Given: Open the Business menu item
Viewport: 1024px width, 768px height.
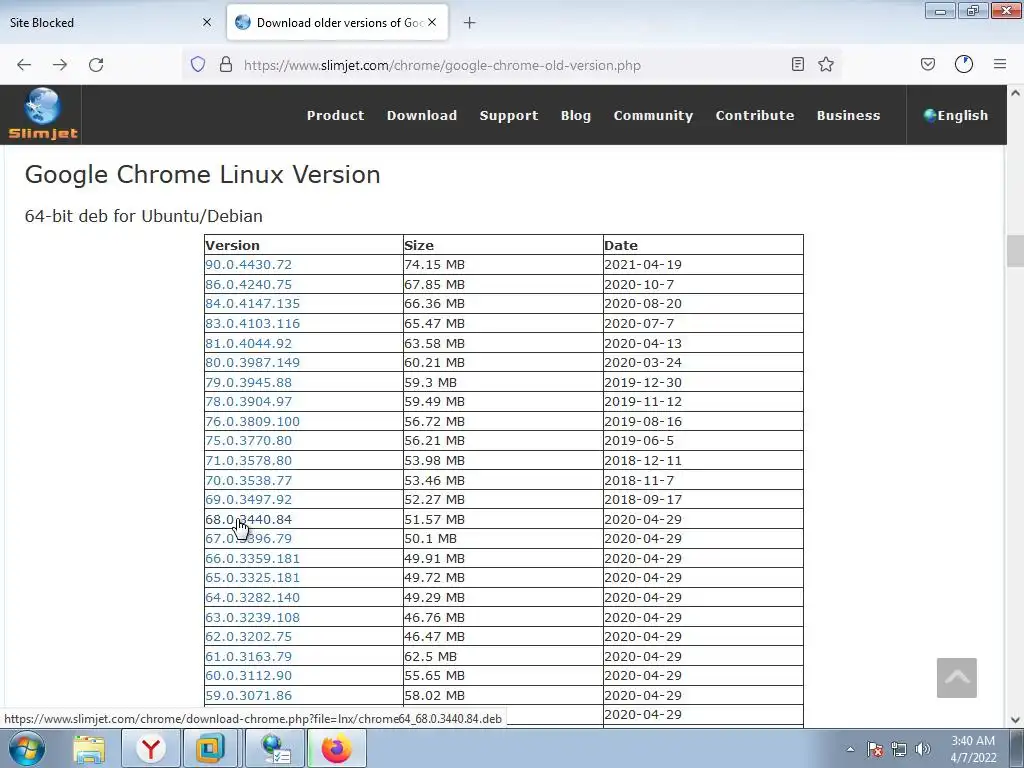Looking at the screenshot, I should click(848, 116).
